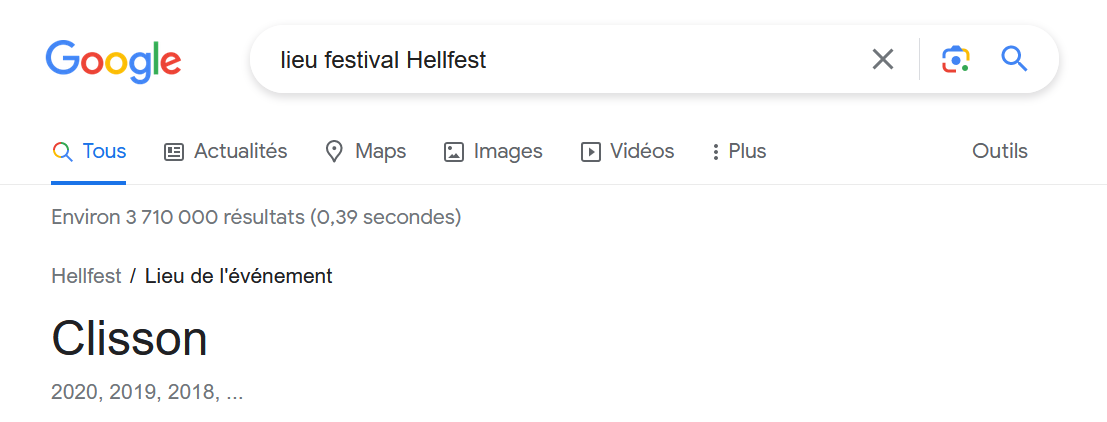This screenshot has width=1107, height=422.
Task: Click the multicolor magnifier icon beside Tous
Action: tap(63, 152)
